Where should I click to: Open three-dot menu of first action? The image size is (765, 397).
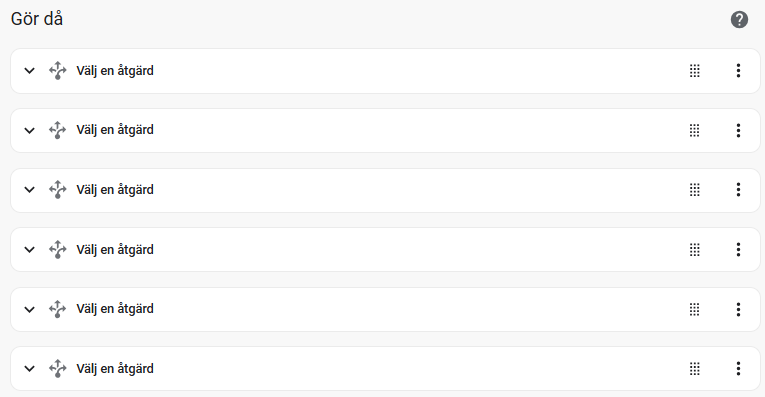click(738, 71)
